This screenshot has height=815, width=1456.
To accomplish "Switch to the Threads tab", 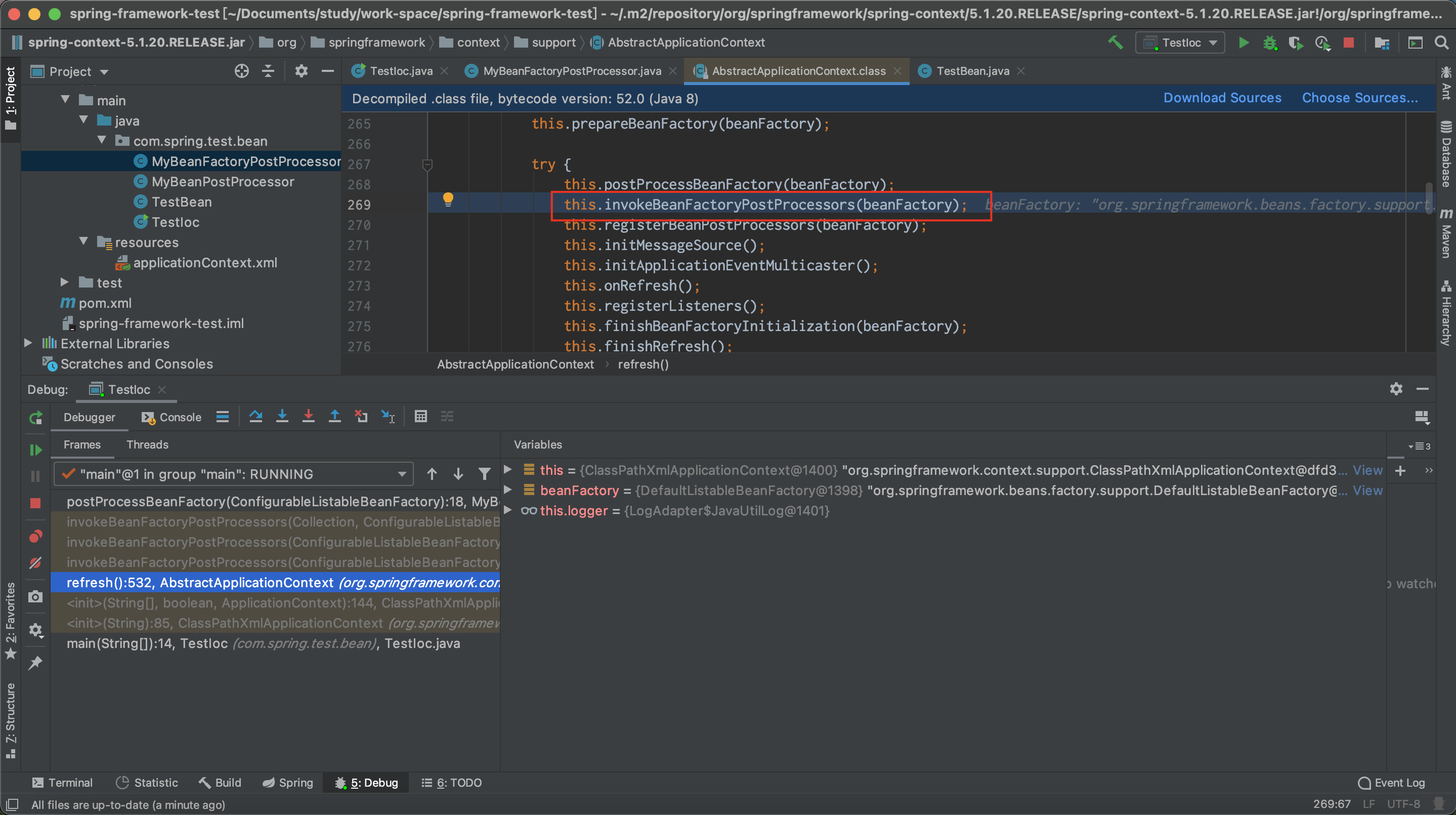I will click(x=147, y=444).
